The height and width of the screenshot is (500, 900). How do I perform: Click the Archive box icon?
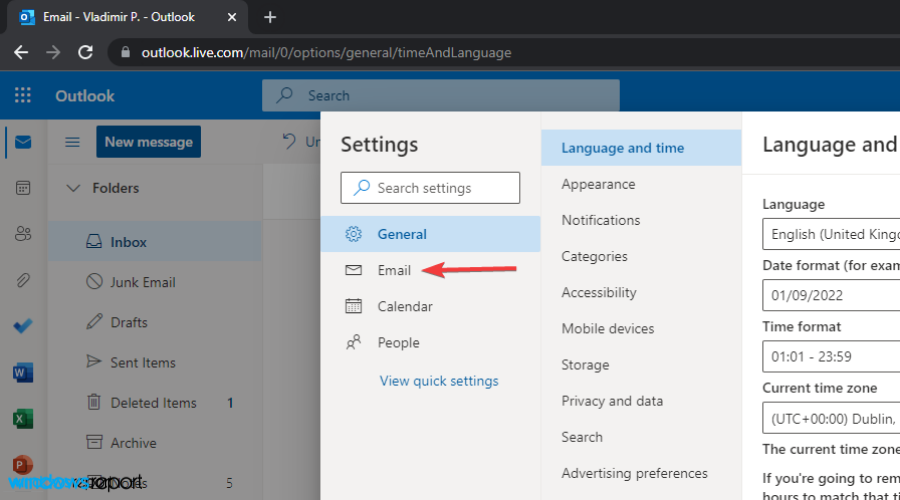click(x=94, y=442)
